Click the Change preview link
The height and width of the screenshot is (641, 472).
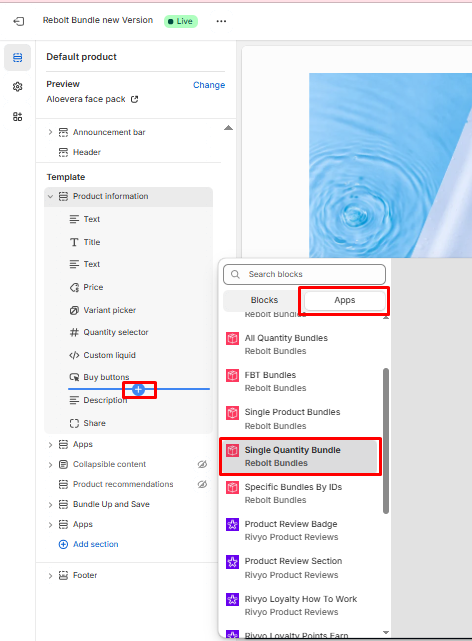209,85
